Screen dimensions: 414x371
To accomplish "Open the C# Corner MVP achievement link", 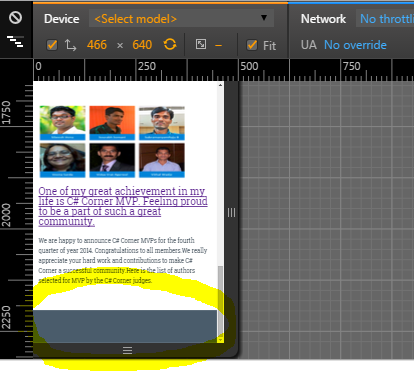I will pos(123,206).
